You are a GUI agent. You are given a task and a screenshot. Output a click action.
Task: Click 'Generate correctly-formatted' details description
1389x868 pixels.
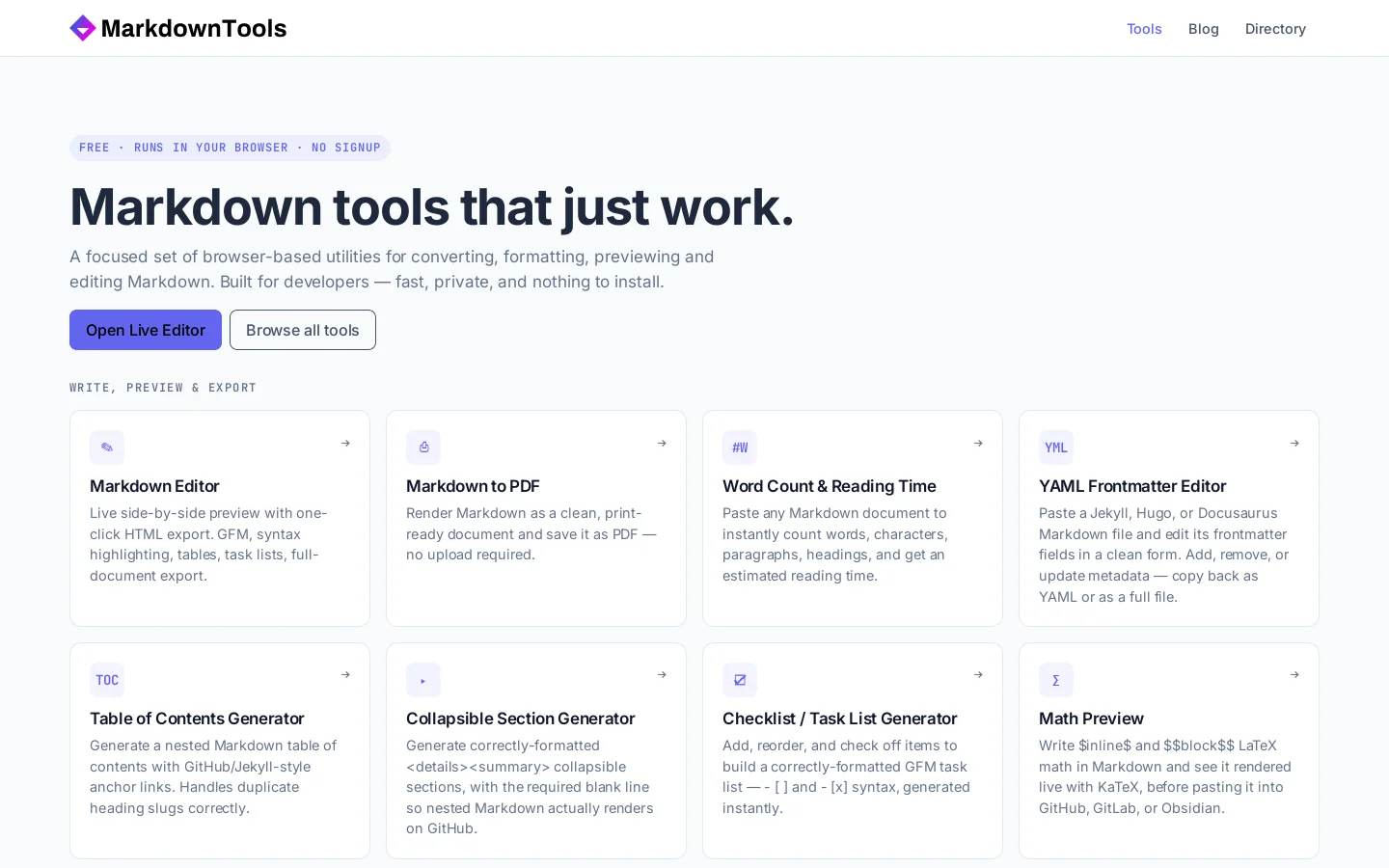point(530,787)
